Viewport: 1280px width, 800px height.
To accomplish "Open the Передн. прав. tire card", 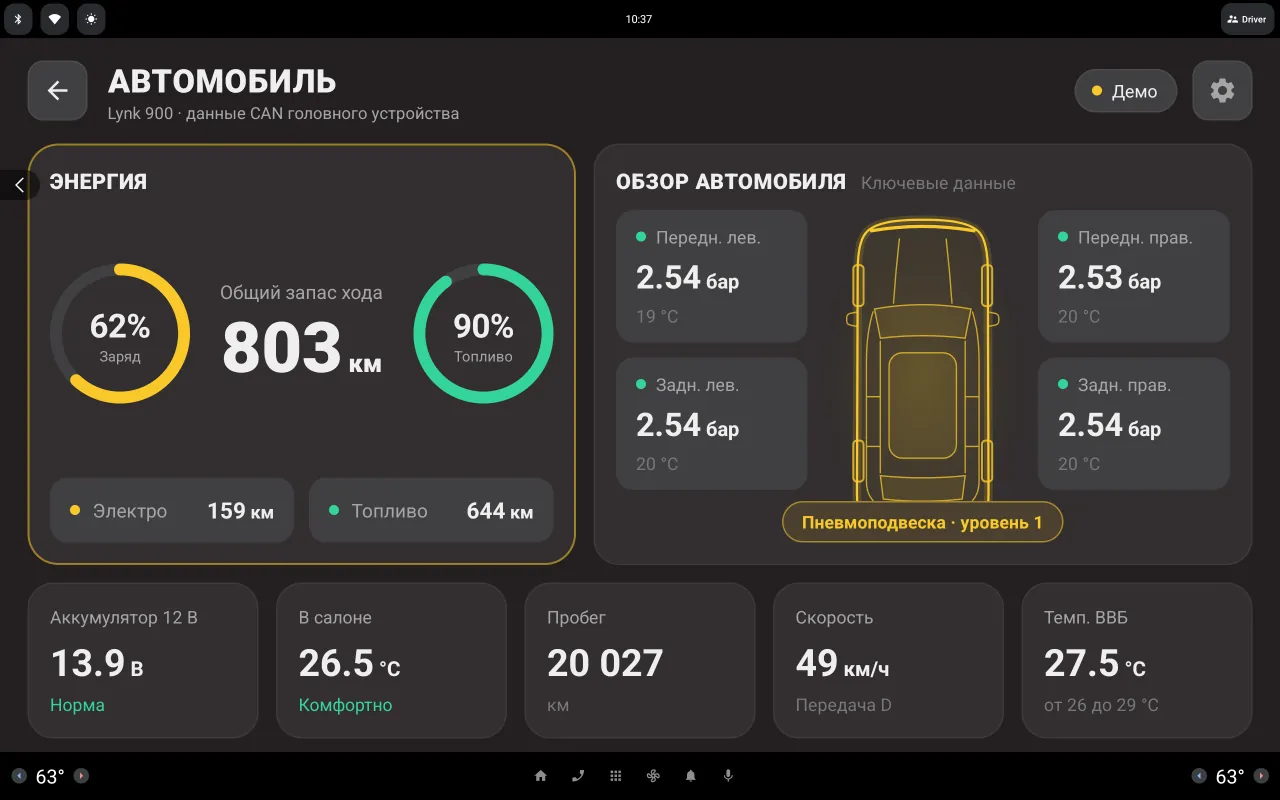I will (1133, 276).
